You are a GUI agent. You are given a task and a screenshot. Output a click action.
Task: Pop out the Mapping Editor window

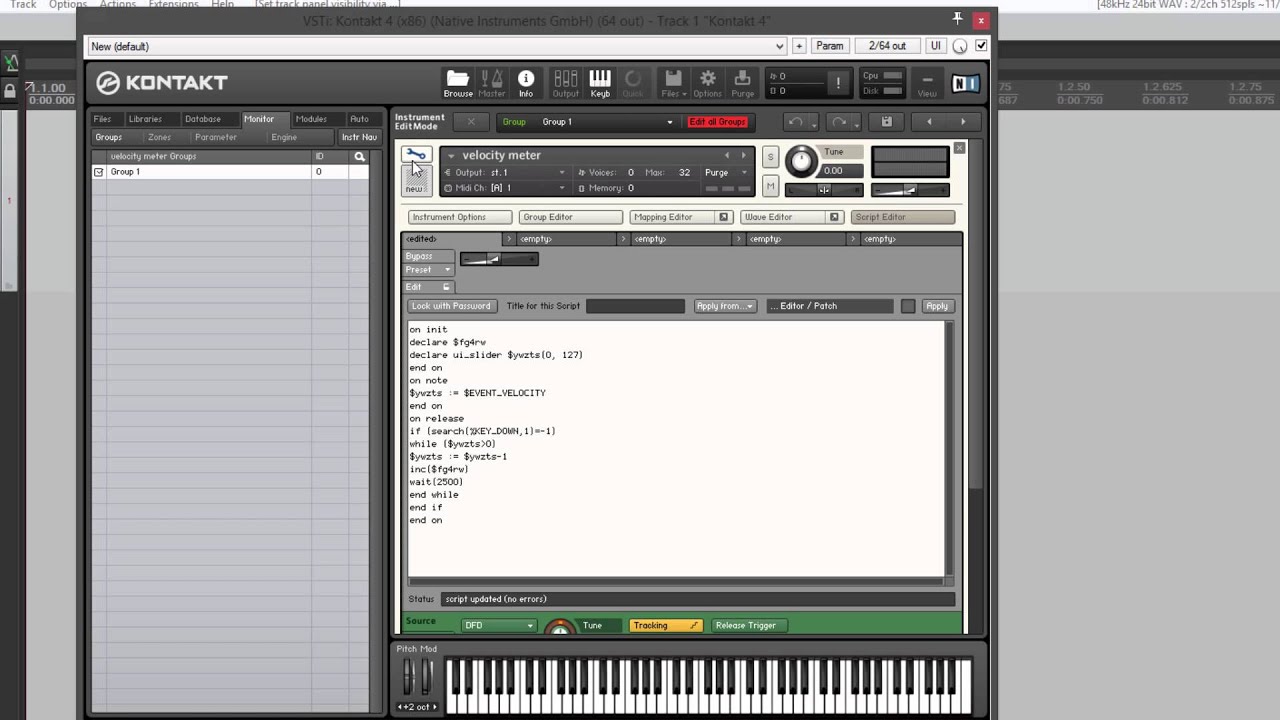[x=723, y=217]
